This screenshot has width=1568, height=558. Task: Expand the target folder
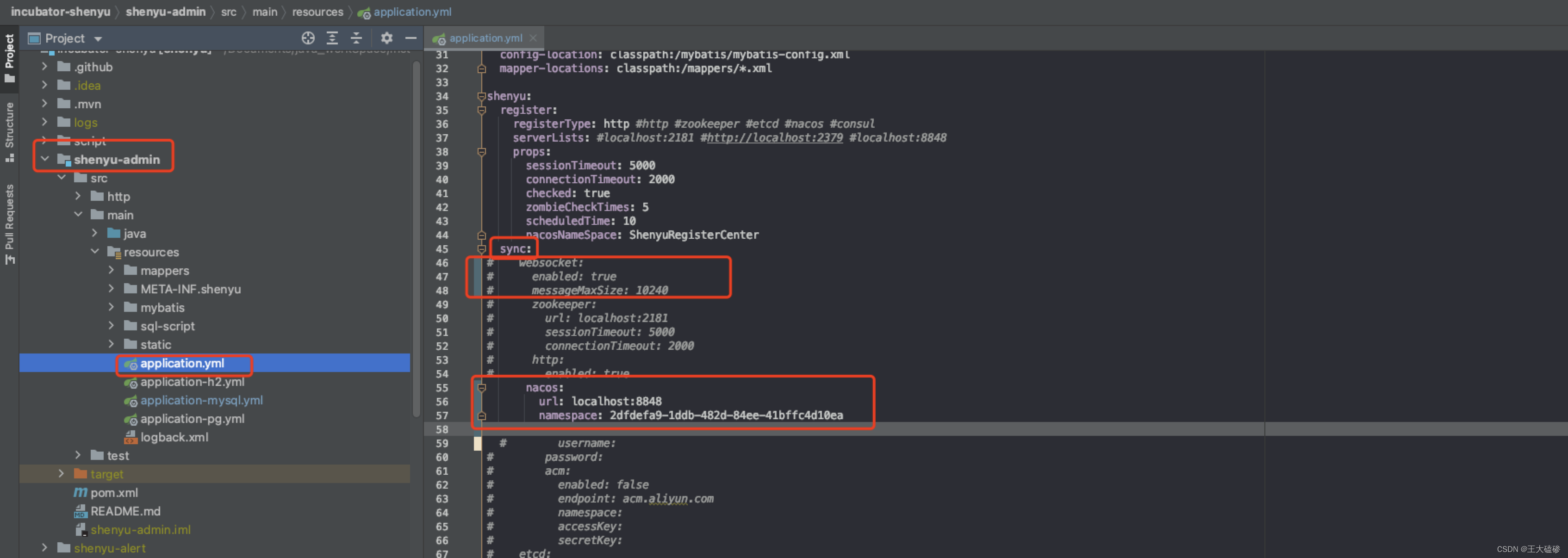[62, 473]
